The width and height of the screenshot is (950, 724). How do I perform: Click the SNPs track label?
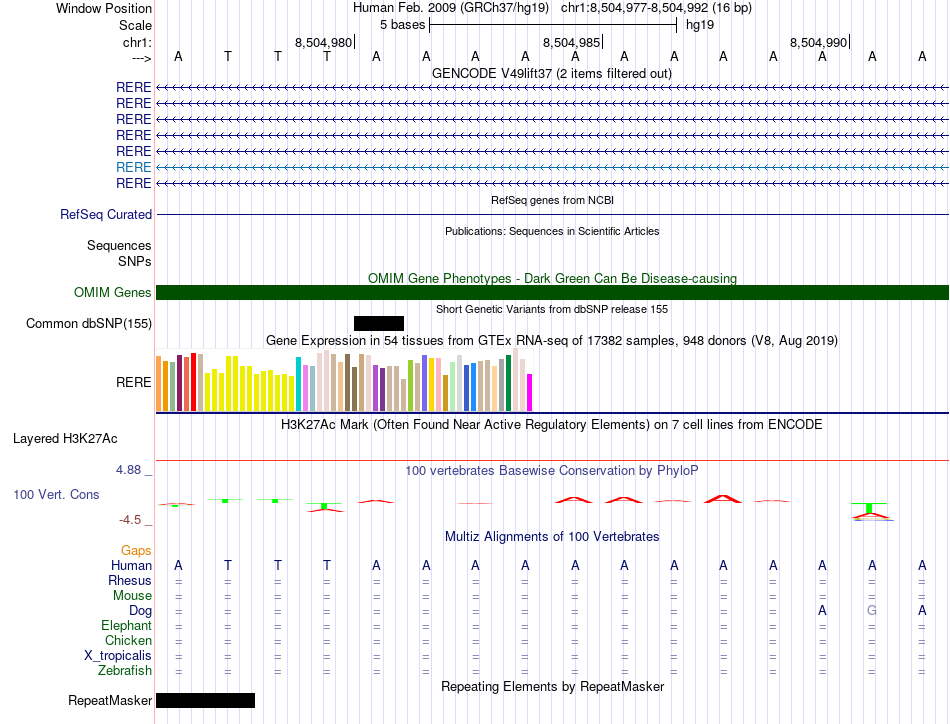coord(135,261)
